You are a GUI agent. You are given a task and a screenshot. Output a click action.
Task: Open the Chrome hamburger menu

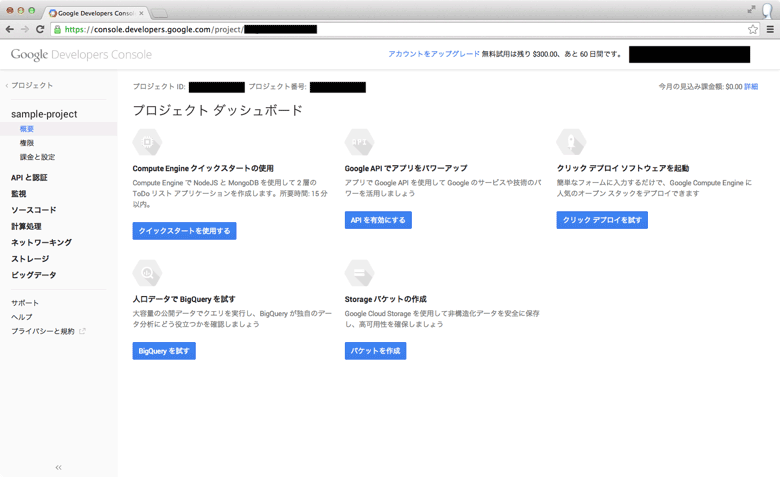click(770, 29)
